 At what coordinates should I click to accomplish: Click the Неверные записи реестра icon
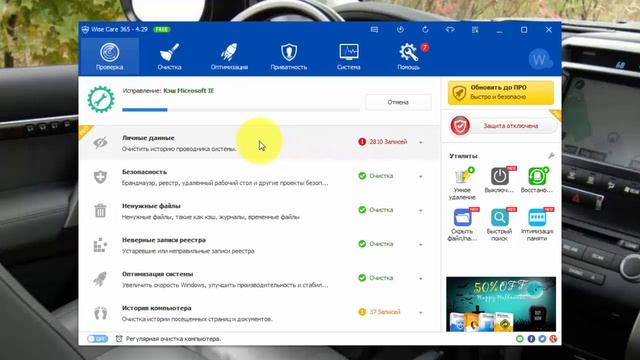[100, 245]
